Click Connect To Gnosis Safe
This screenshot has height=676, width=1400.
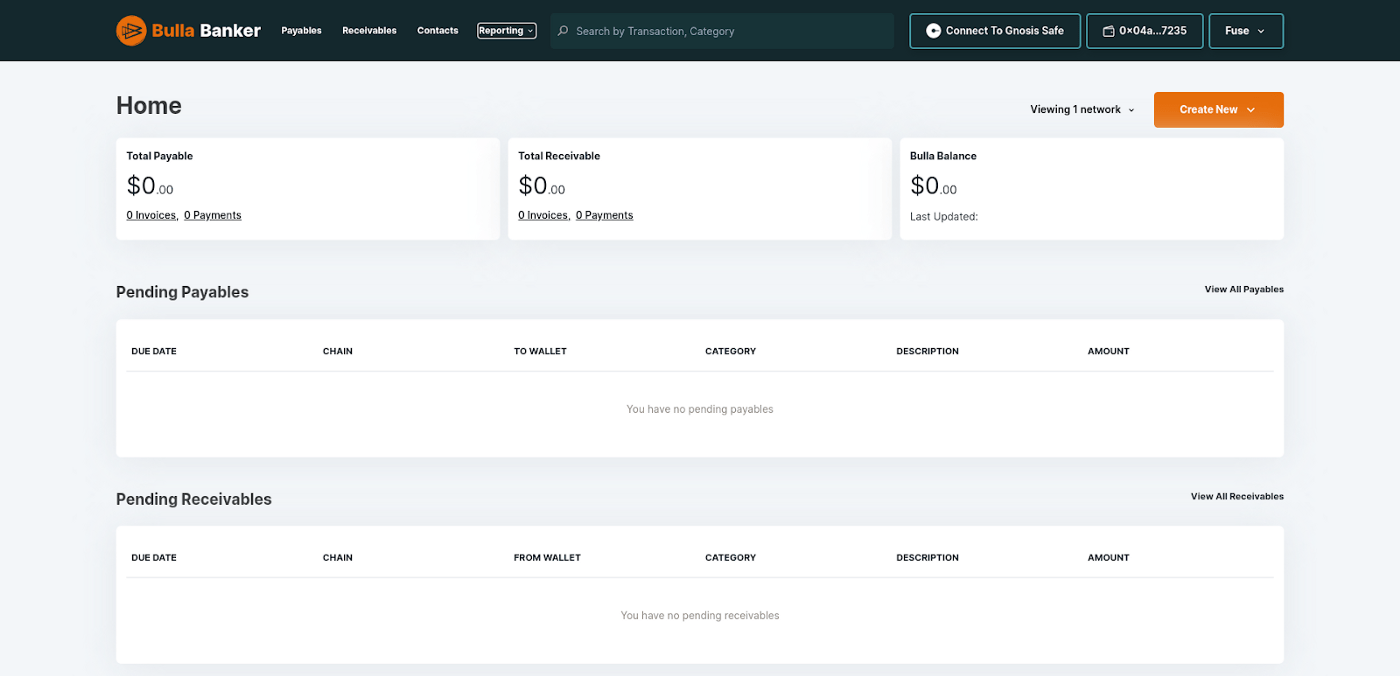click(994, 30)
